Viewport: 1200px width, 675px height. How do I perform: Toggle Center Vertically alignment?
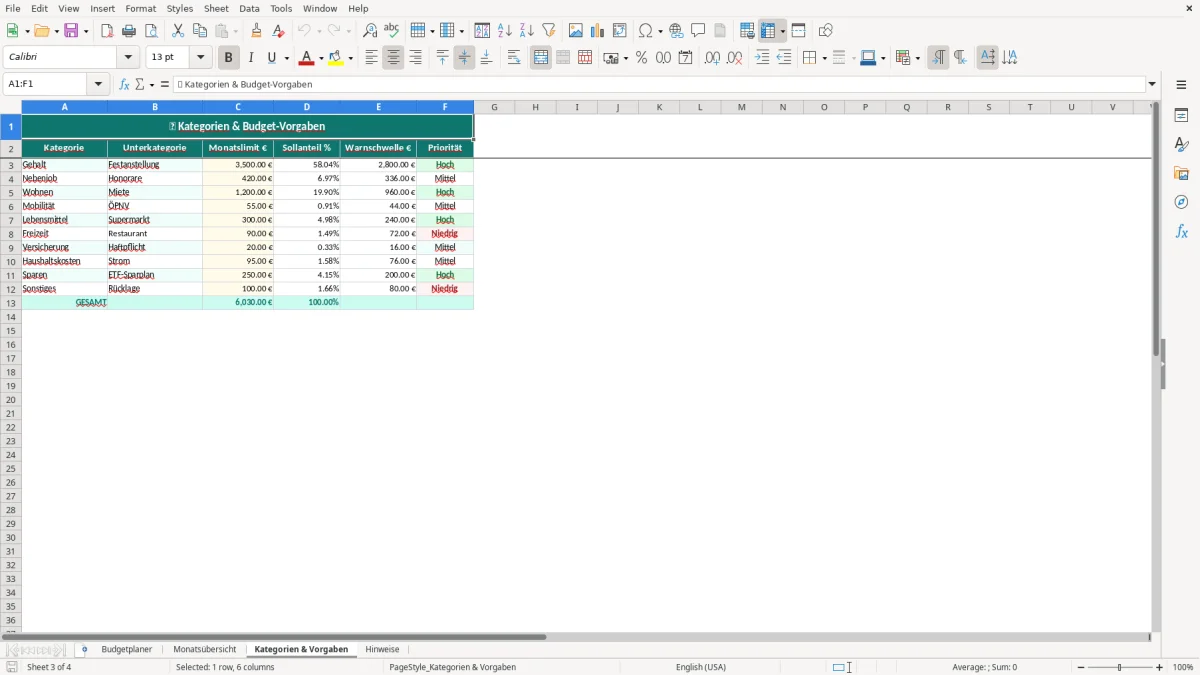464,58
